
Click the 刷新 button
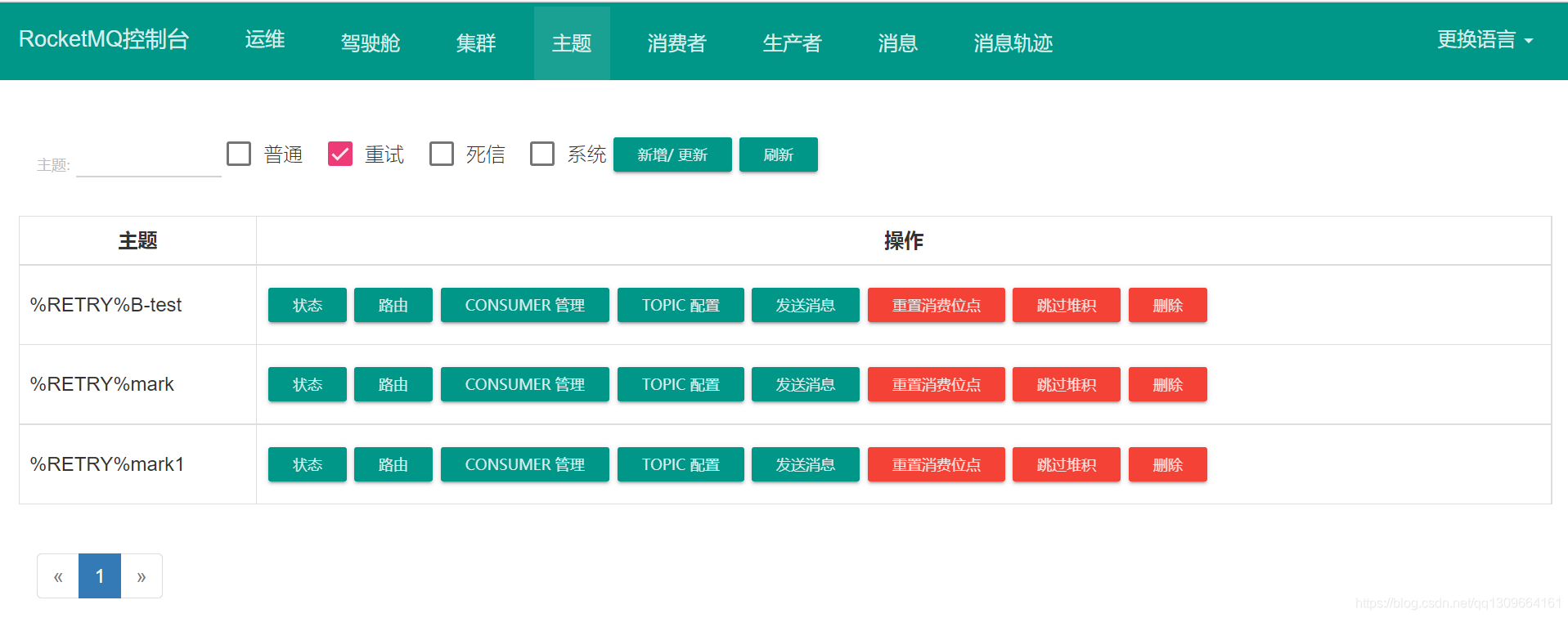click(779, 154)
